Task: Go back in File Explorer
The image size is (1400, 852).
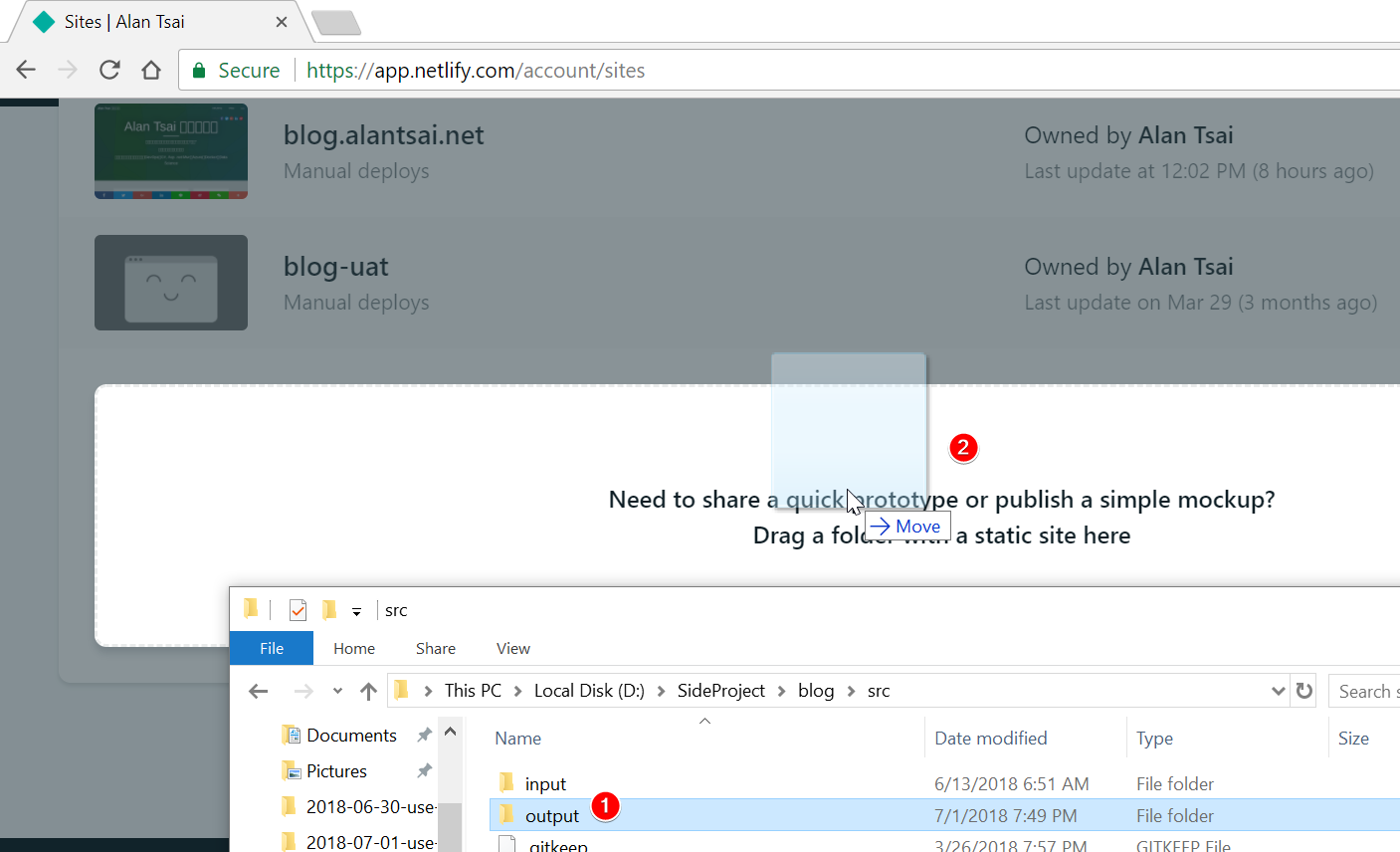Action: coord(259,691)
